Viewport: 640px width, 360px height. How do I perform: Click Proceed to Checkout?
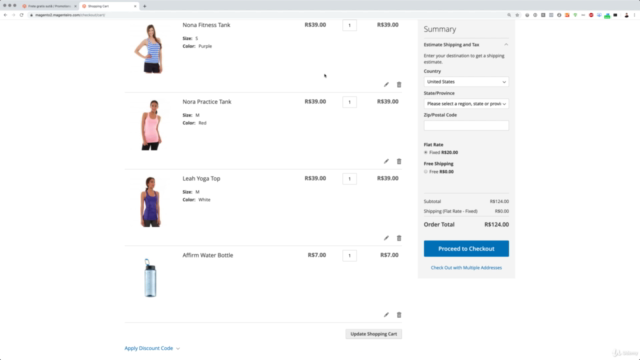pyautogui.click(x=466, y=249)
